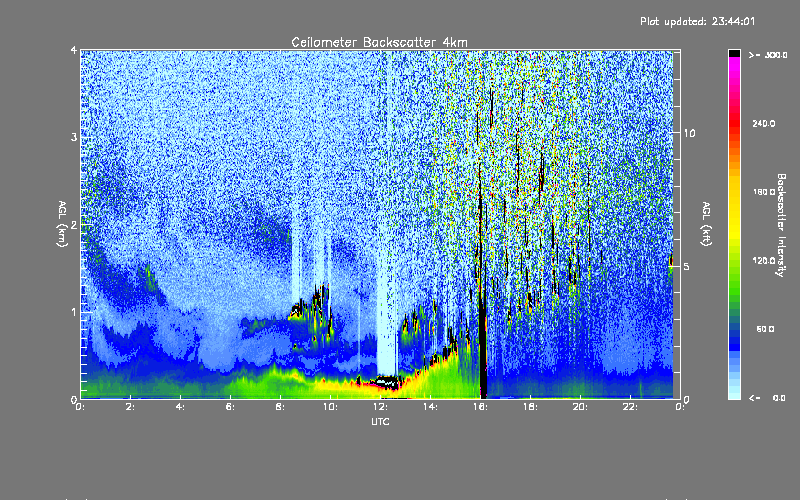Click the "<= 0.0" colorbar label
The height and width of the screenshot is (500, 800).
[767, 397]
